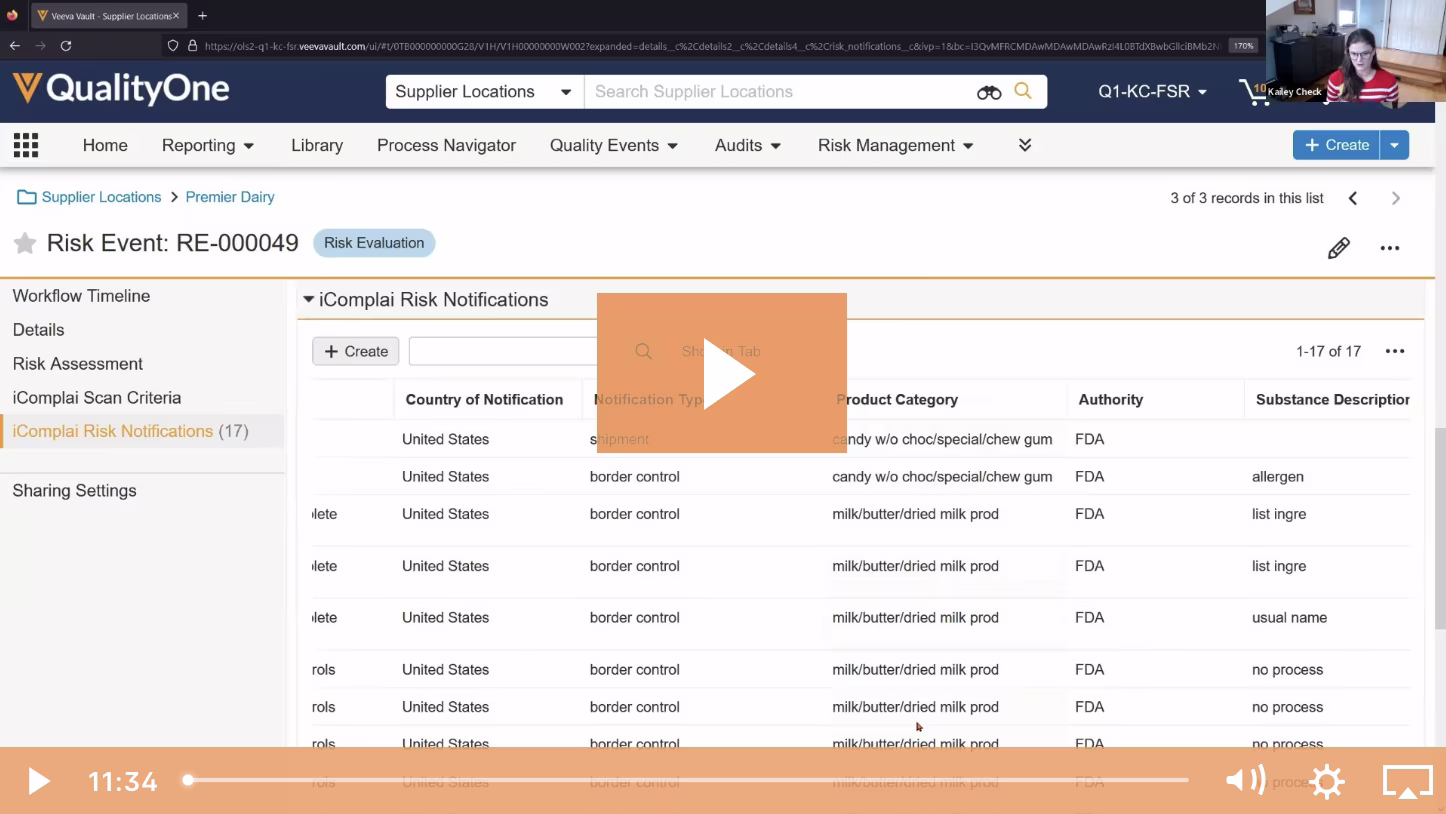Open a new browser tab
The height and width of the screenshot is (814, 1446).
click(x=202, y=16)
